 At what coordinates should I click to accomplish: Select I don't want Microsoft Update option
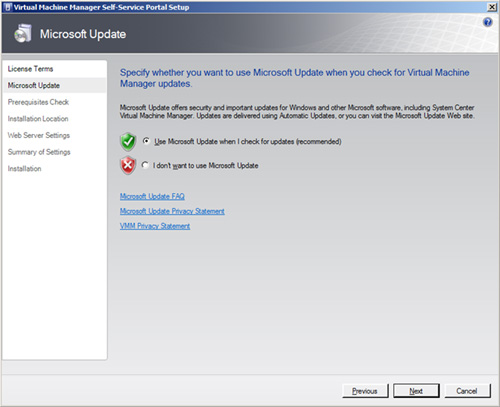(145, 165)
